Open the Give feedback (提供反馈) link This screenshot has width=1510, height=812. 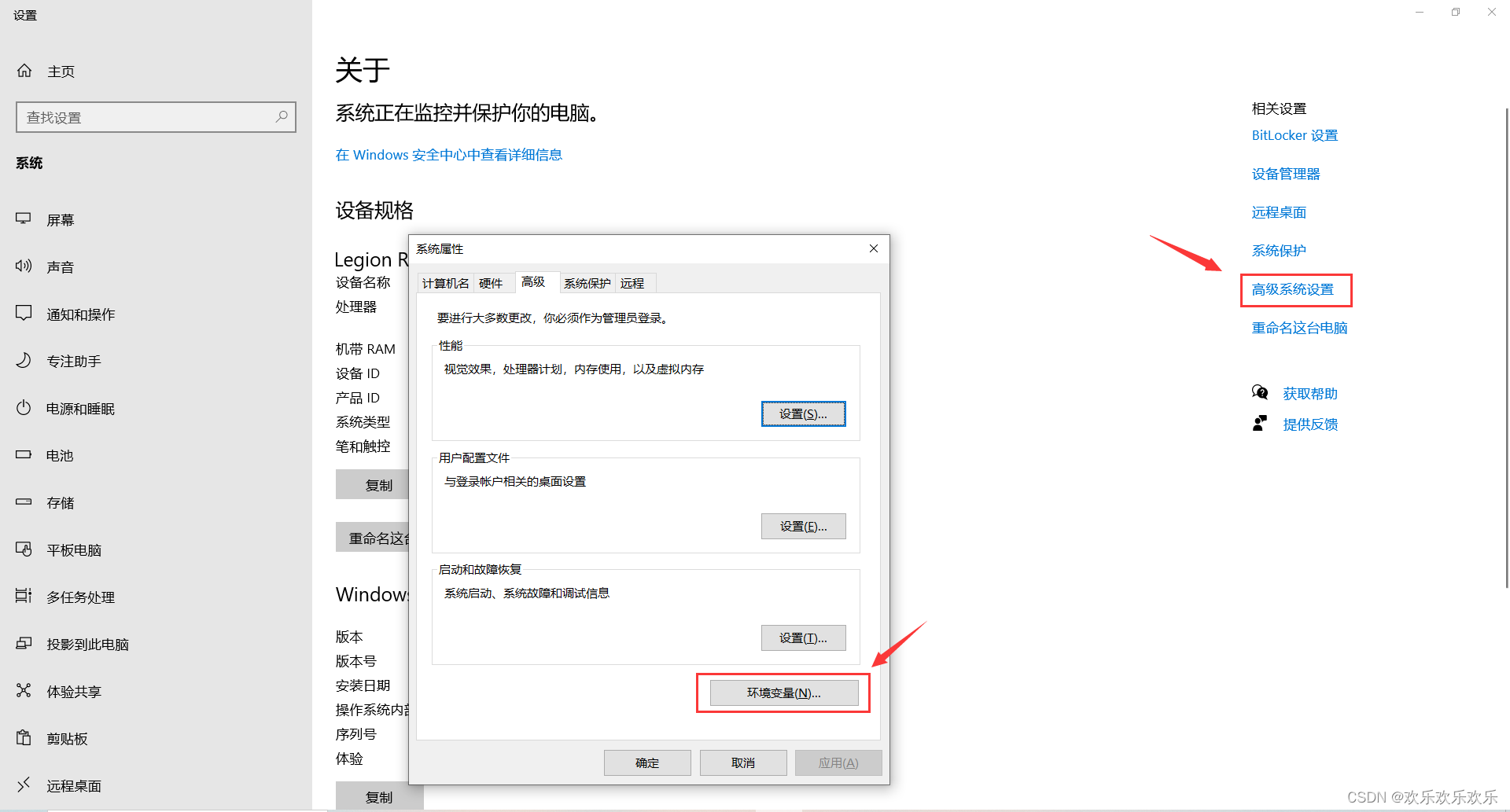1310,424
